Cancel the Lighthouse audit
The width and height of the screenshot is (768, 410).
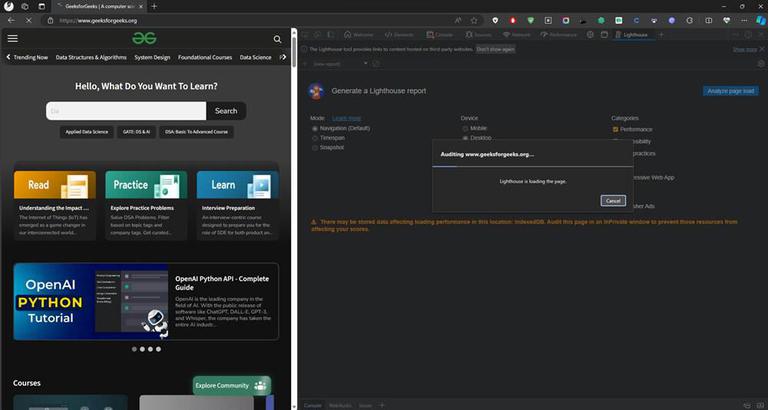613,201
